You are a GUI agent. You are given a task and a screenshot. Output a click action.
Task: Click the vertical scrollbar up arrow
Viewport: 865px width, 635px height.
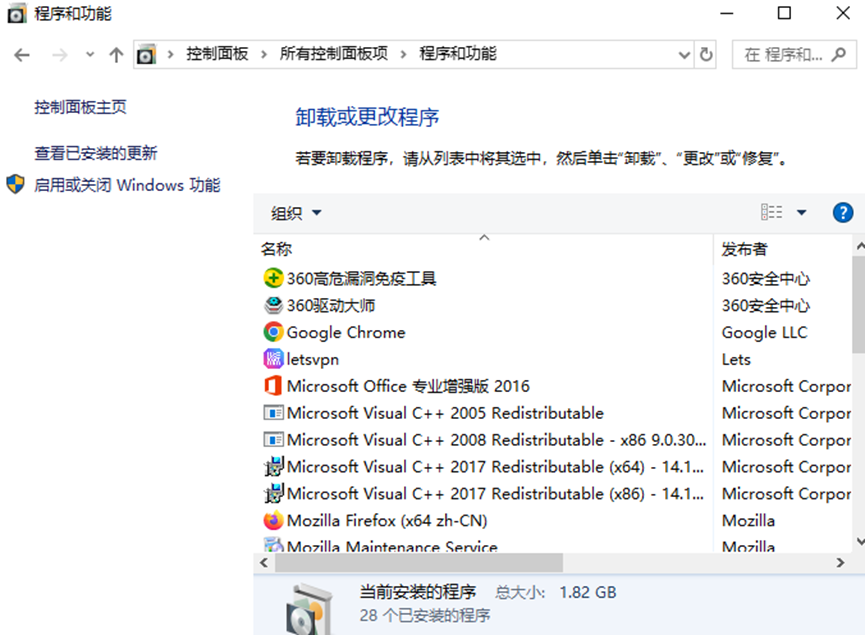coord(859,244)
